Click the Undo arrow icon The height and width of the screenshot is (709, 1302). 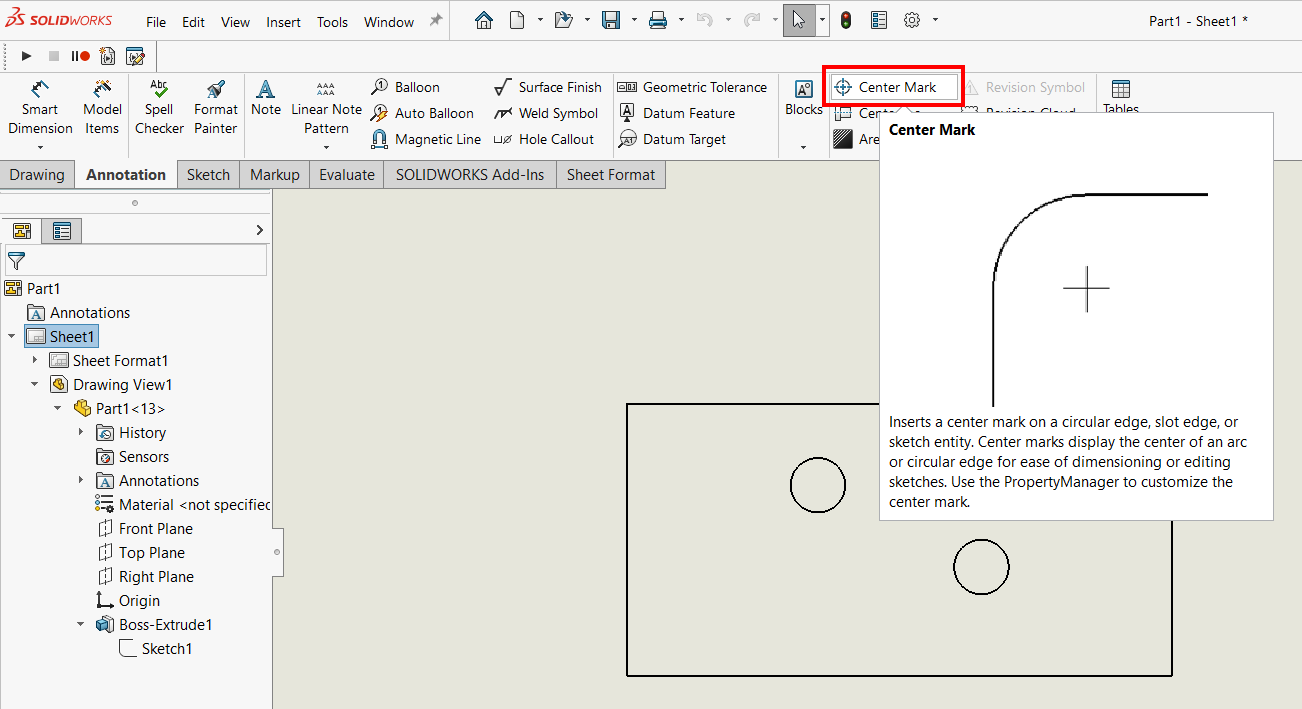(x=705, y=20)
